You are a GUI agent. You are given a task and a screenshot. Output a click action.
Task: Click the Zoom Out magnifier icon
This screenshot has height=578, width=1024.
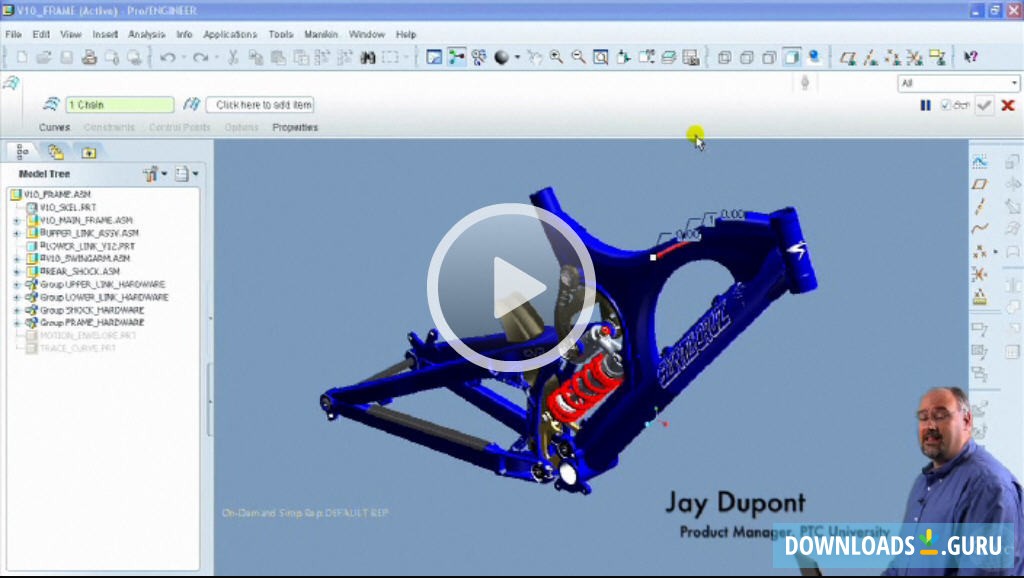pyautogui.click(x=578, y=57)
